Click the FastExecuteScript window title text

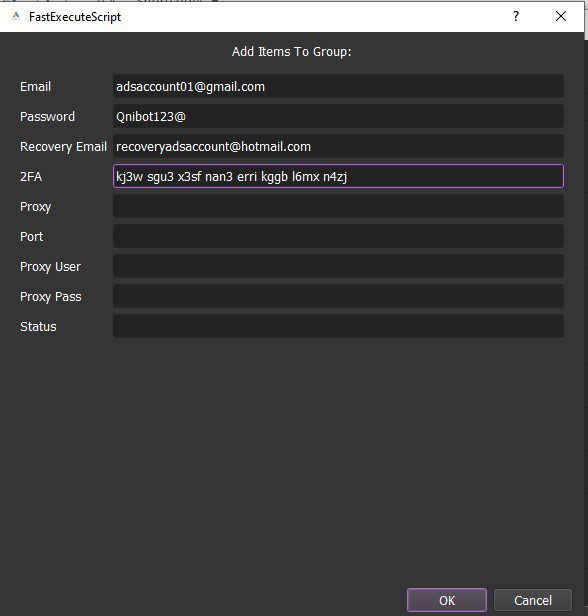point(75,17)
